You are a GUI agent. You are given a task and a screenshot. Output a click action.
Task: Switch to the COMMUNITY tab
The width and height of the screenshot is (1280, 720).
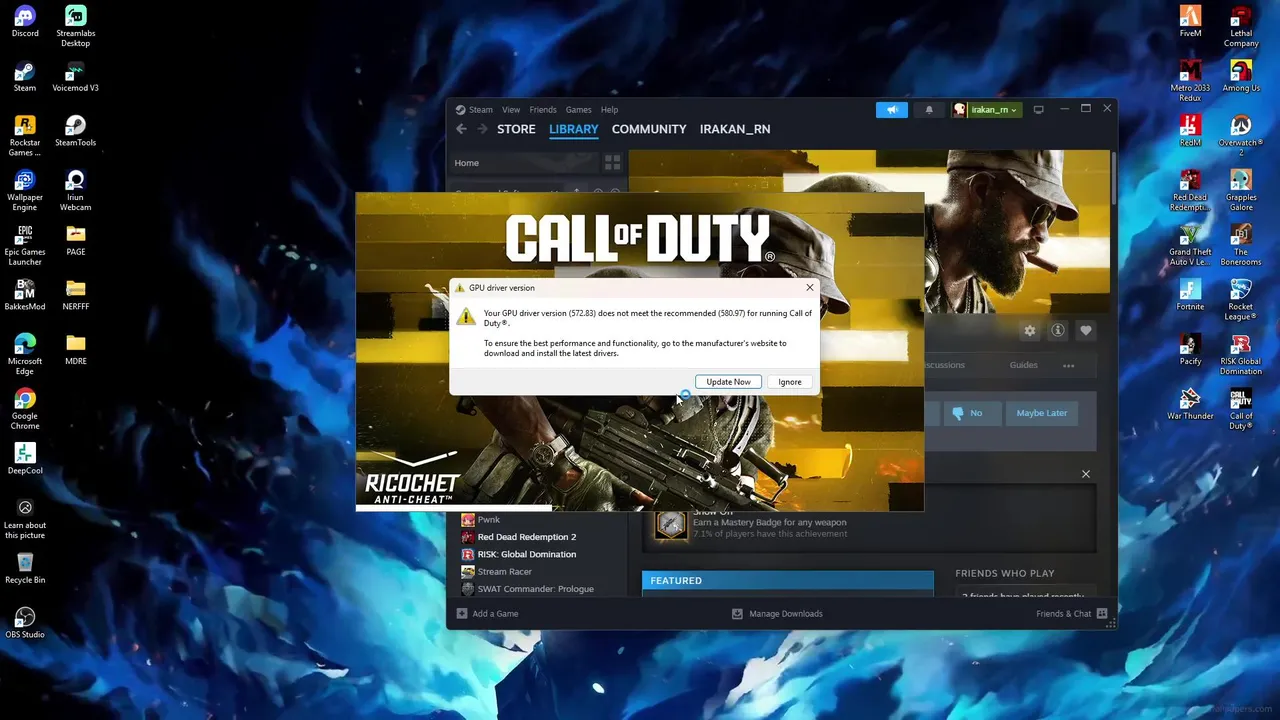649,129
